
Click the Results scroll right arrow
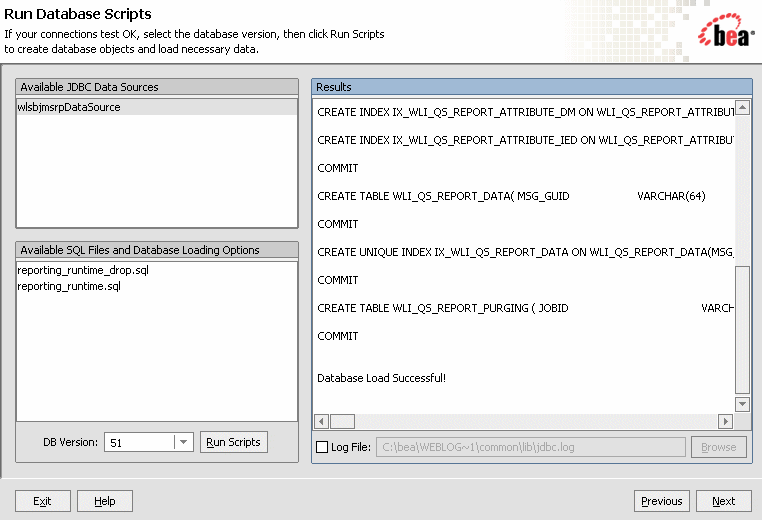726,421
